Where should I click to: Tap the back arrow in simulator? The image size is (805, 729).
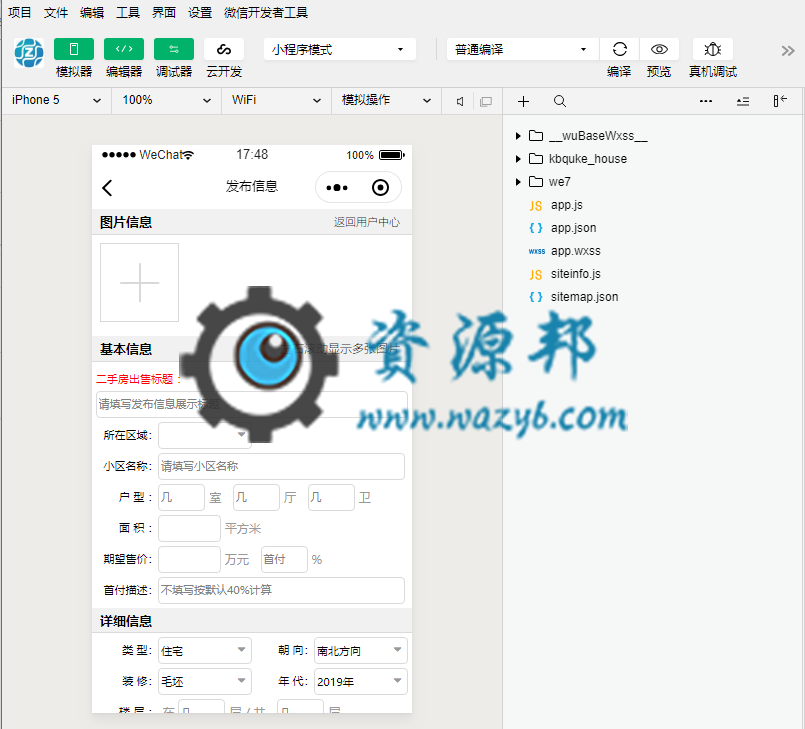pyautogui.click(x=107, y=187)
